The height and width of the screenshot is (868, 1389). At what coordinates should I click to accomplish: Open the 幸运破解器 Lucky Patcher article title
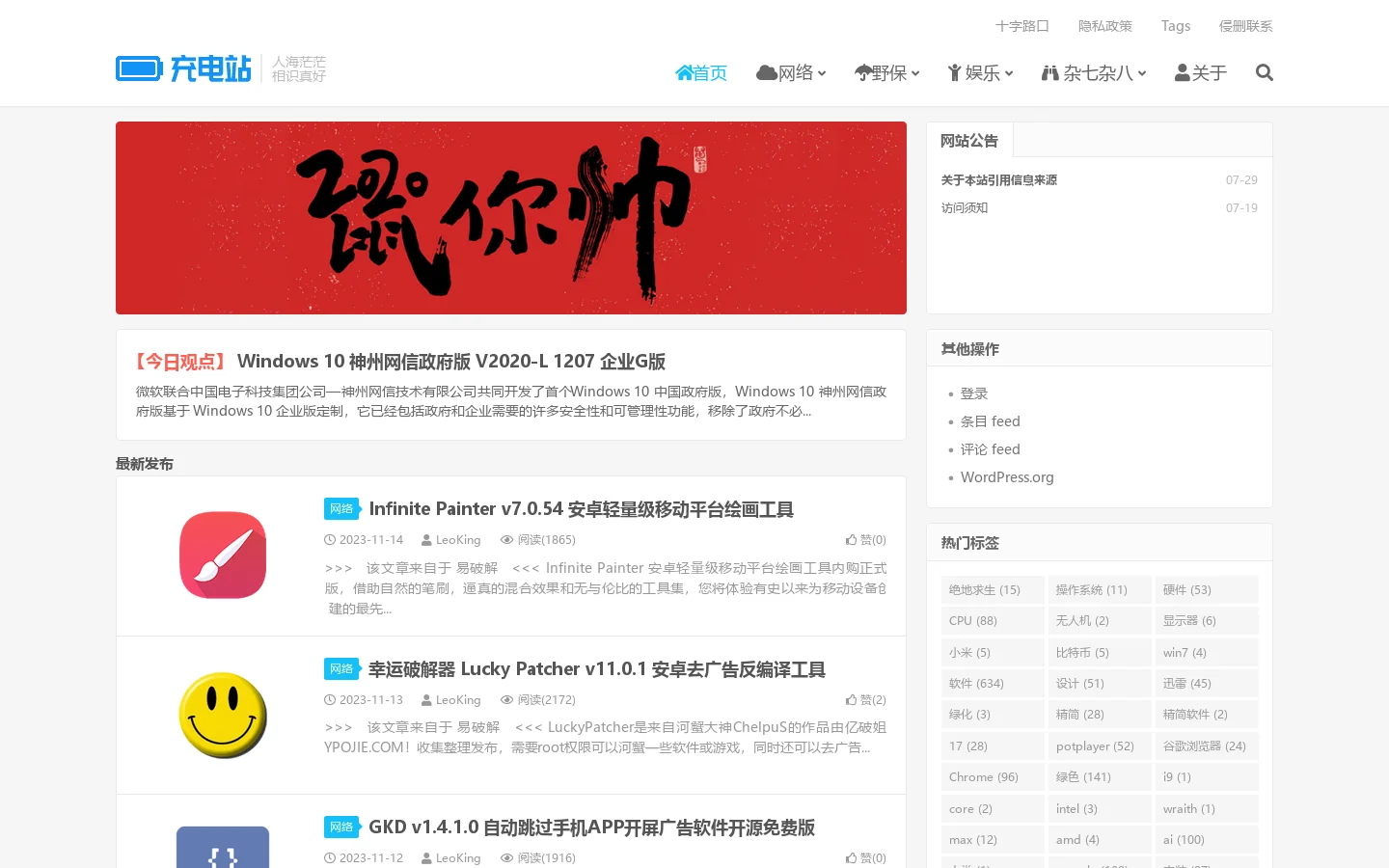click(x=597, y=669)
